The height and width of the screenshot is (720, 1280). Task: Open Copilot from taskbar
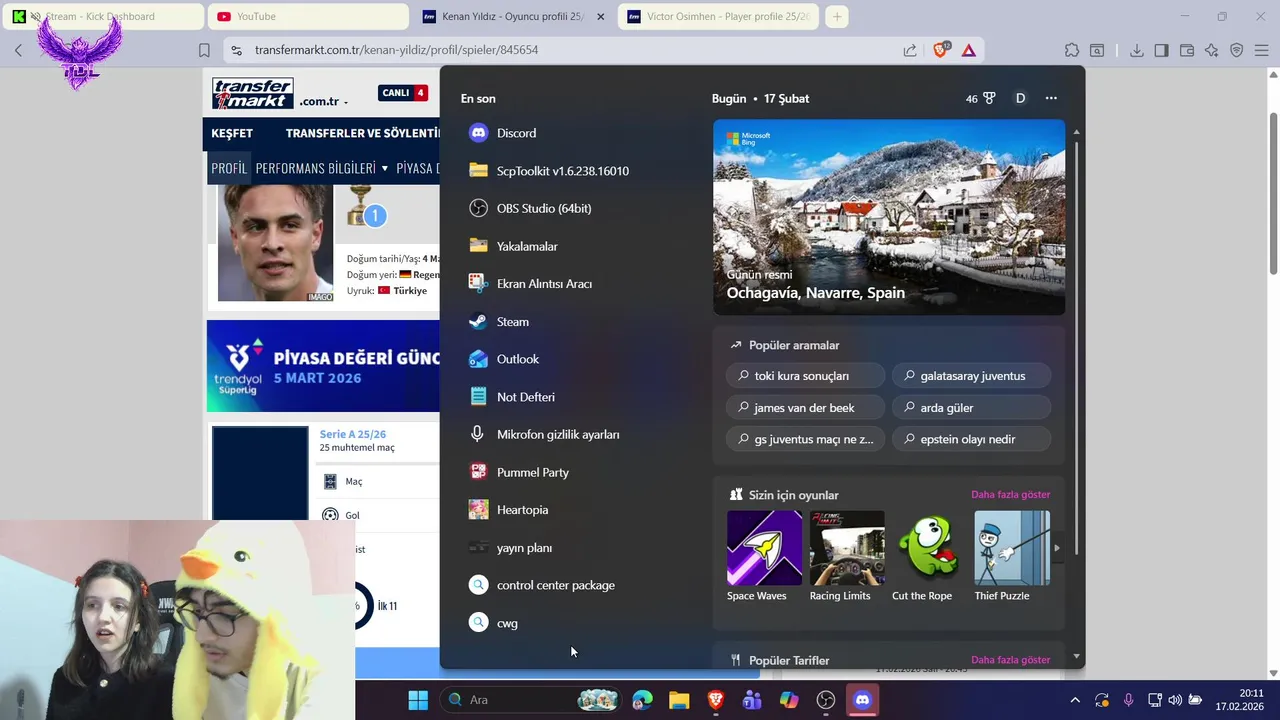pos(789,700)
